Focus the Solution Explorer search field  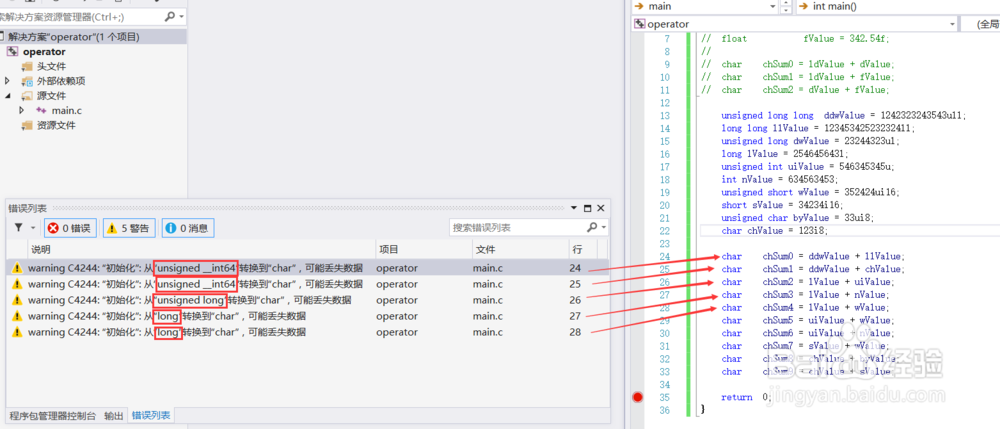tap(80, 17)
